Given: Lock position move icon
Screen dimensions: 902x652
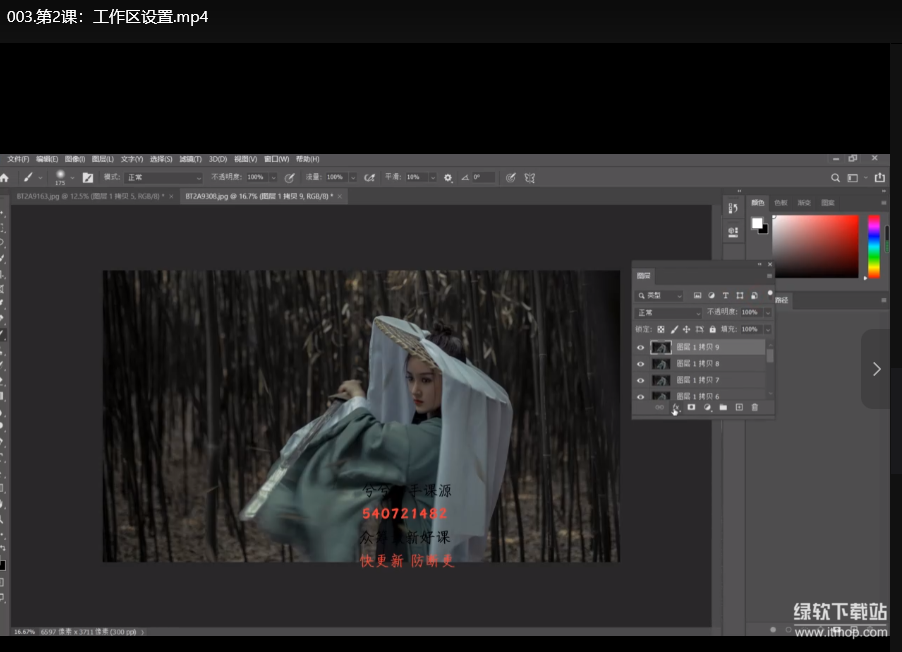Looking at the screenshot, I should [x=686, y=329].
